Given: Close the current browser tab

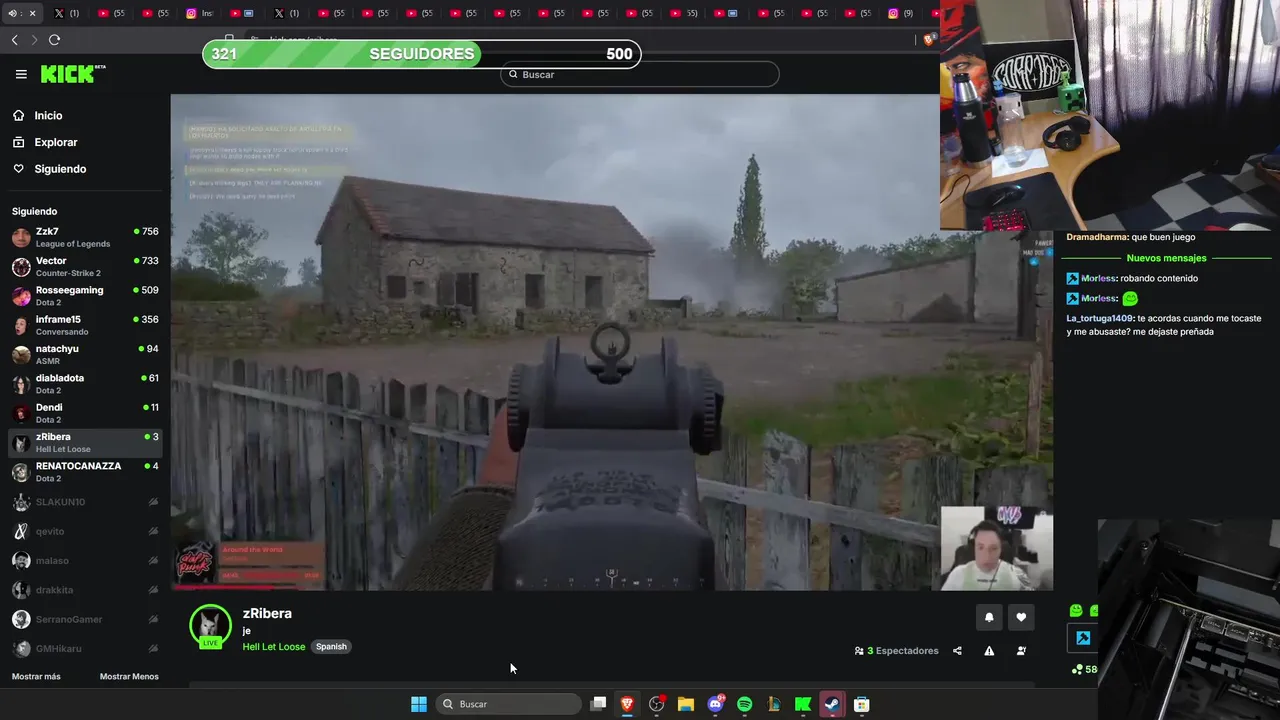Looking at the screenshot, I should point(32,13).
